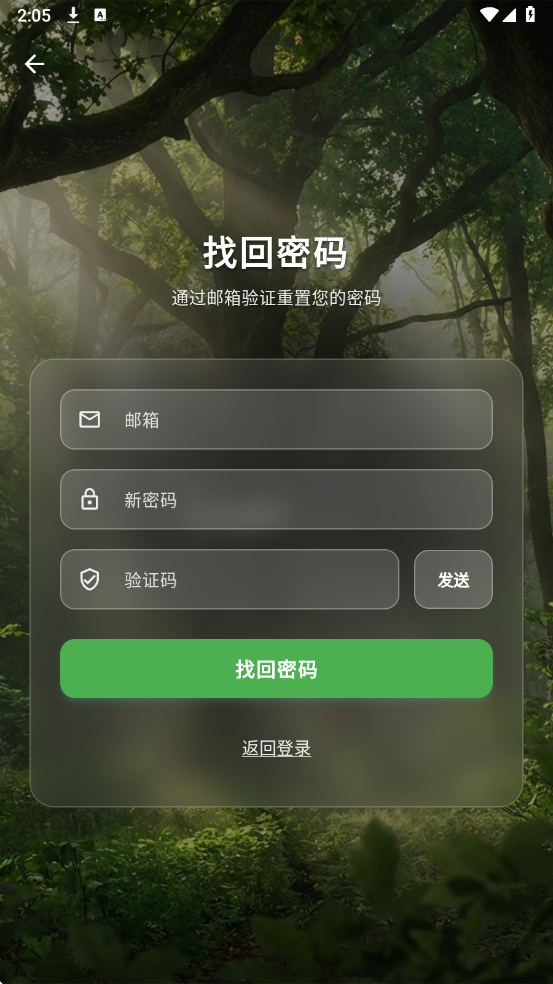The image size is (553, 984).
Task: Click 发送 to send verification code
Action: (453, 580)
